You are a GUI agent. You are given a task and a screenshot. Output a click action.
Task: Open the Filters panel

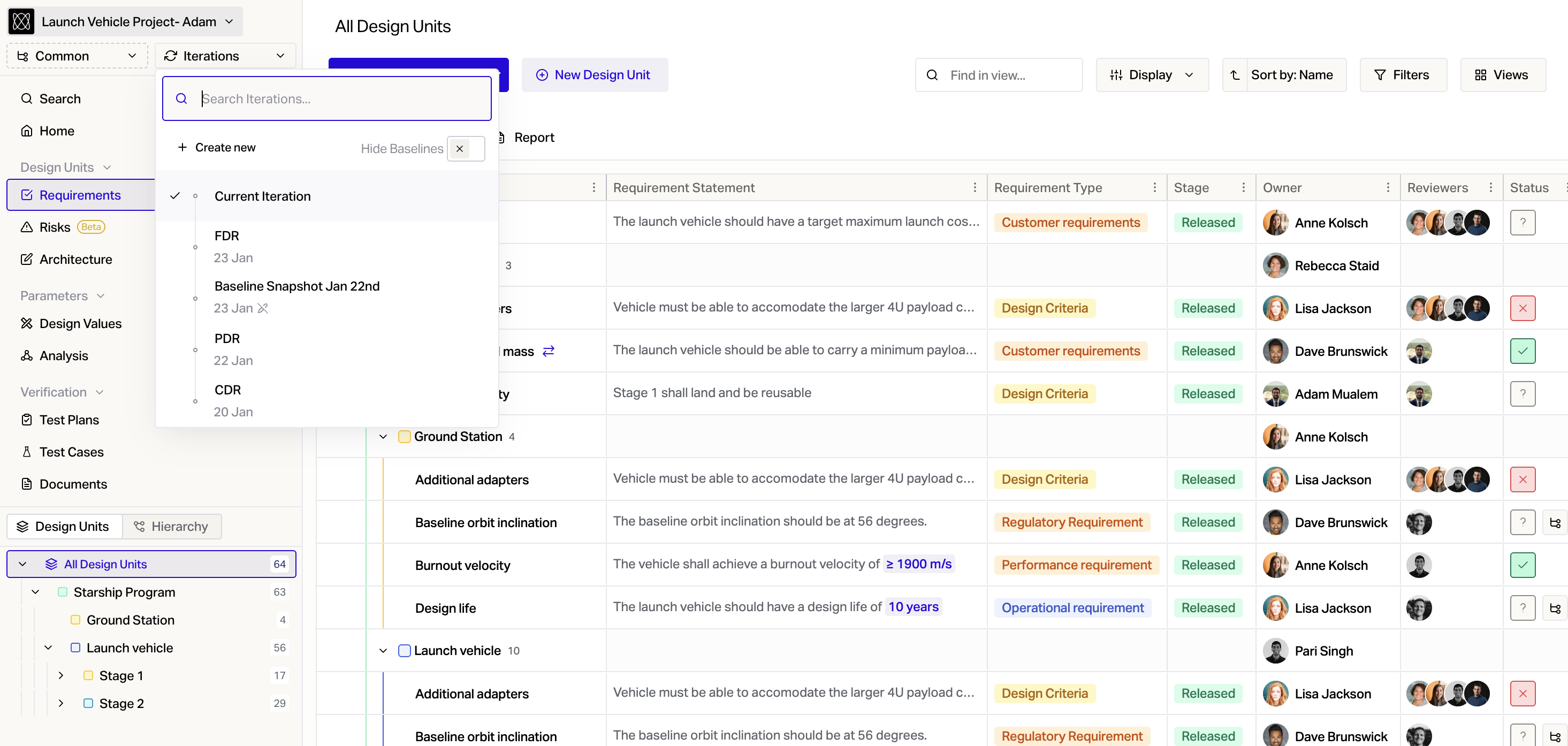(x=1403, y=75)
